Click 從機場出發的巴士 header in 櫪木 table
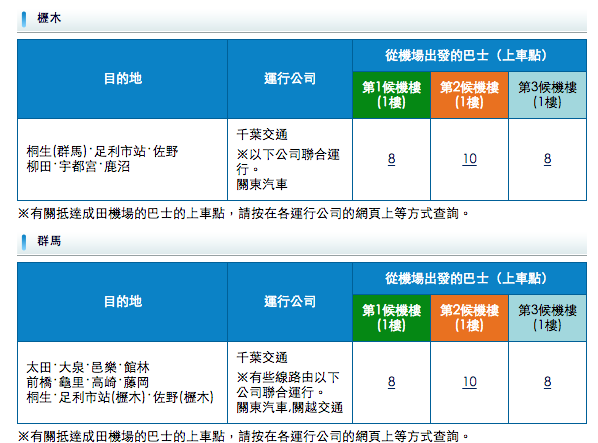Image resolution: width=598 pixels, height=443 pixels. (x=469, y=56)
